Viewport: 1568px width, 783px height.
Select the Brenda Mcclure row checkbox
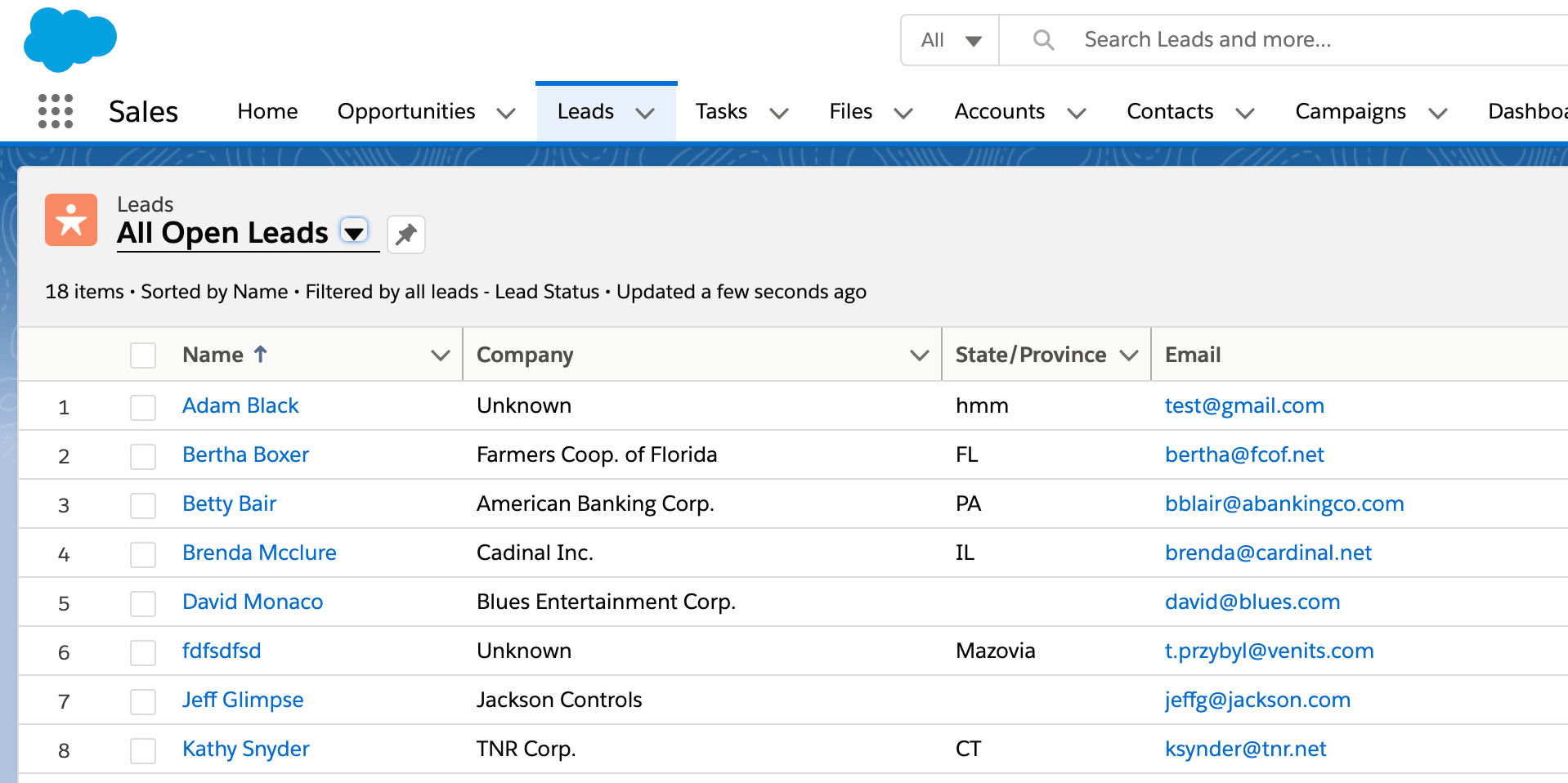(143, 554)
